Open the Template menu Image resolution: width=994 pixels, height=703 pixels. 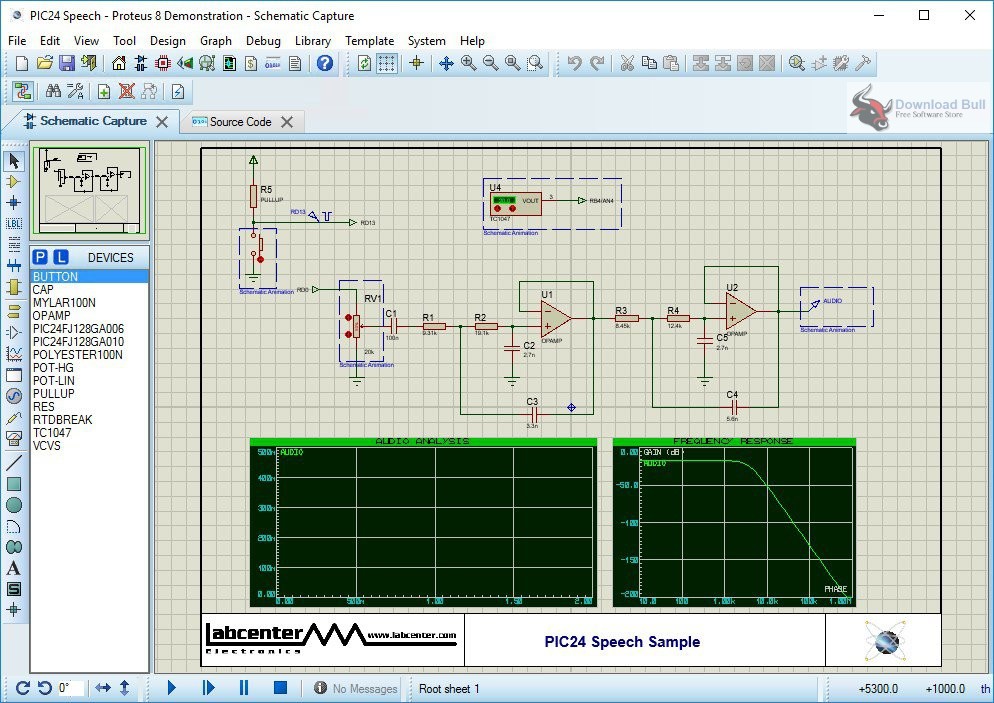pyautogui.click(x=369, y=41)
